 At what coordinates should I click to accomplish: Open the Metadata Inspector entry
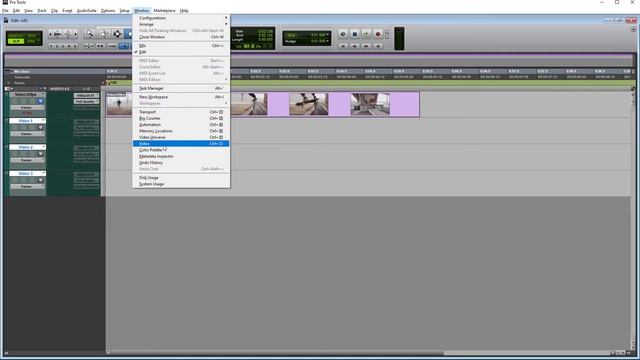coord(181,156)
